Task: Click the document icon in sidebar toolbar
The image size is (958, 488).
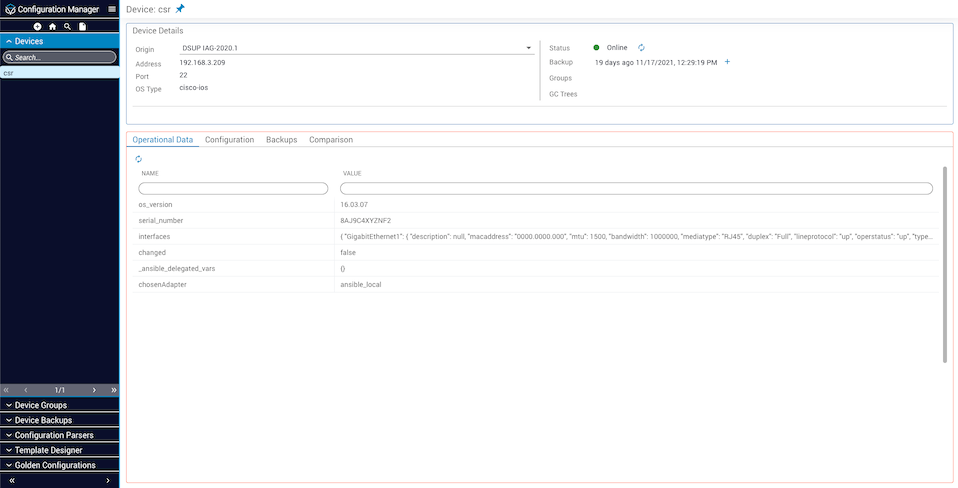Action: (82, 26)
